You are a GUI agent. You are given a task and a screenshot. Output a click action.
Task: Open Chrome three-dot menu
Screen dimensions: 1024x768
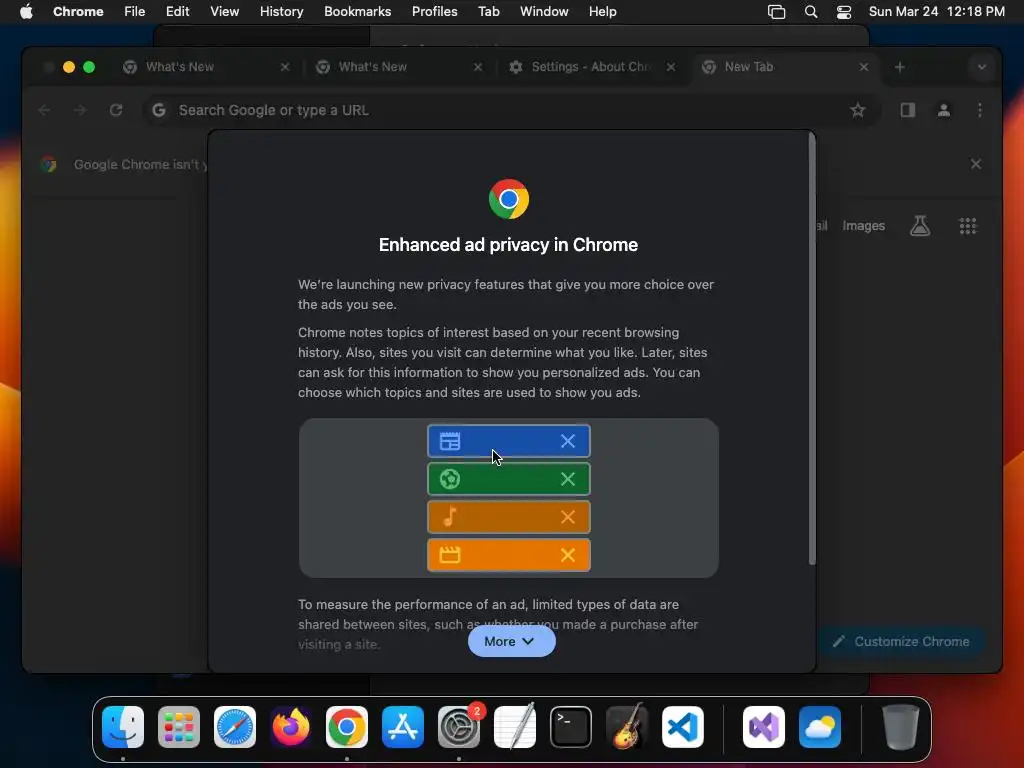point(980,110)
